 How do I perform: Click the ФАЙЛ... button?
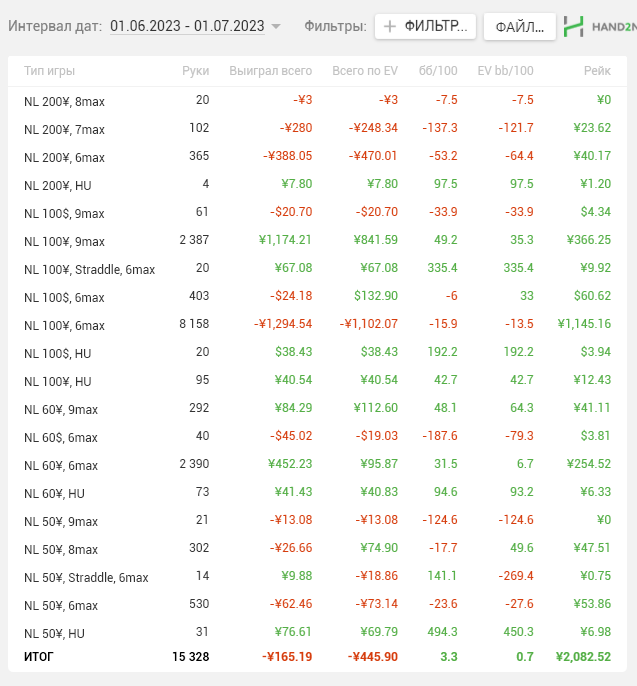pos(519,27)
